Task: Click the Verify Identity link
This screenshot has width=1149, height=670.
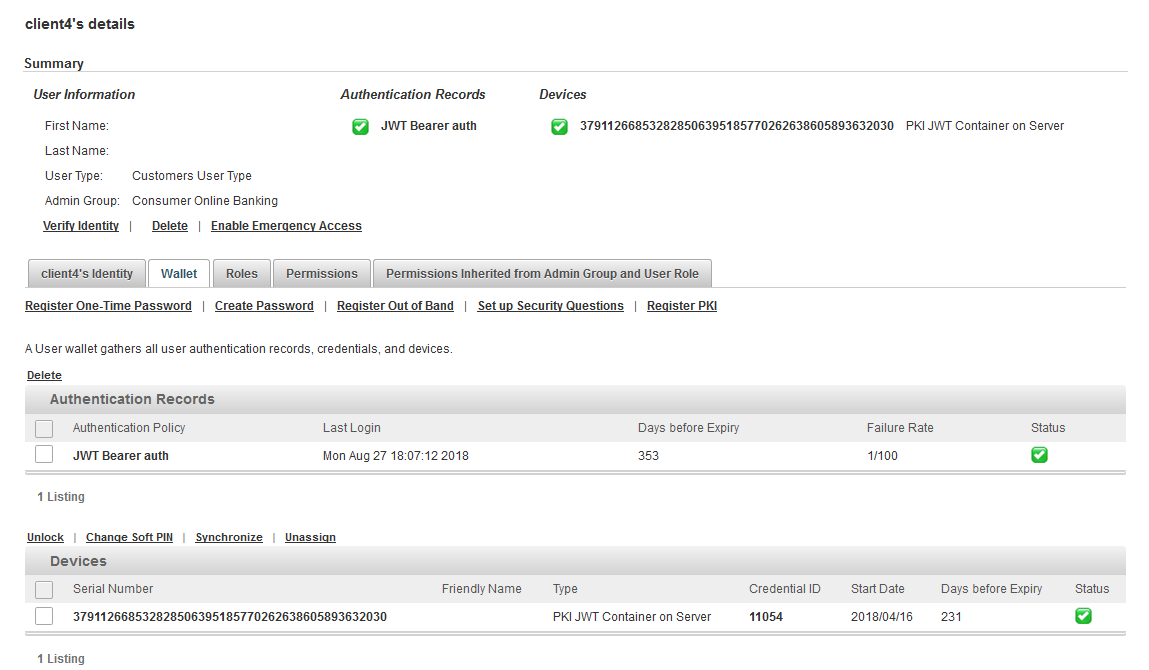Action: [x=80, y=225]
